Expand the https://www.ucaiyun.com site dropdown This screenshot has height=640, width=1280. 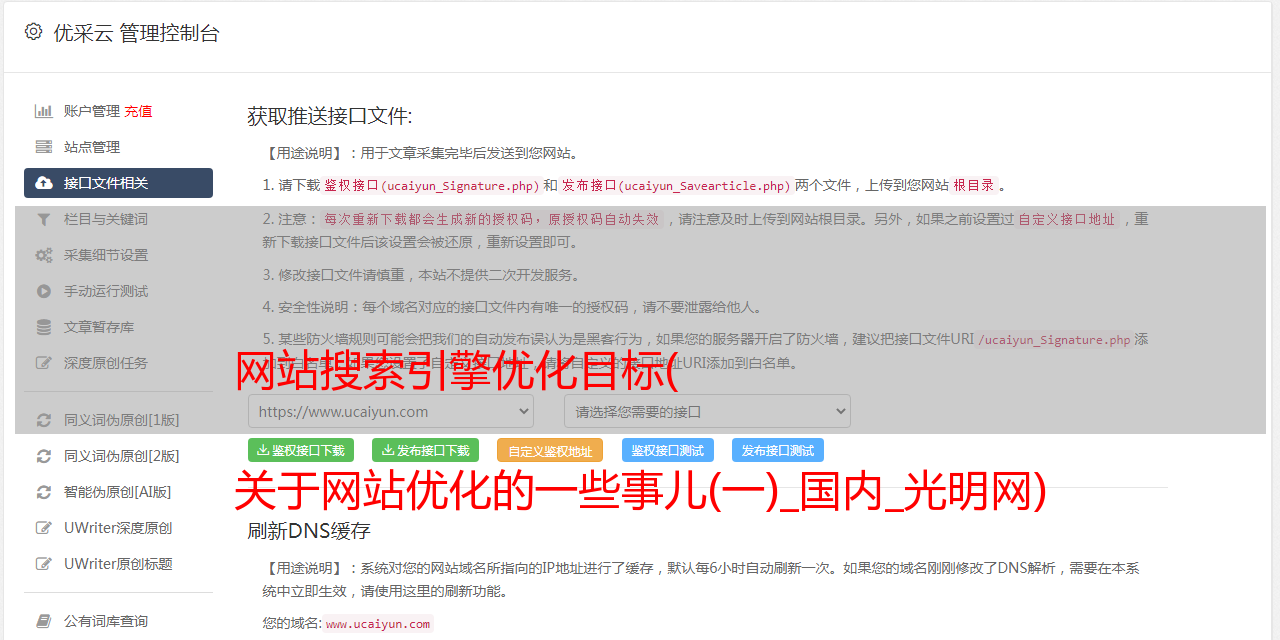click(x=391, y=411)
